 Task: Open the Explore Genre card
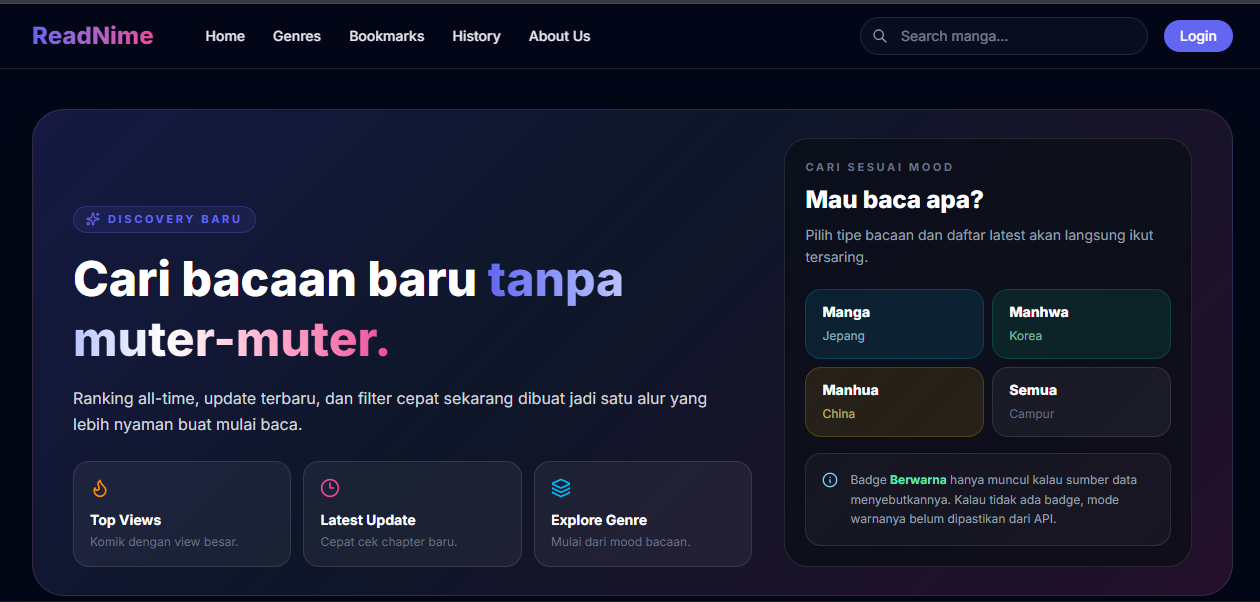coord(643,514)
